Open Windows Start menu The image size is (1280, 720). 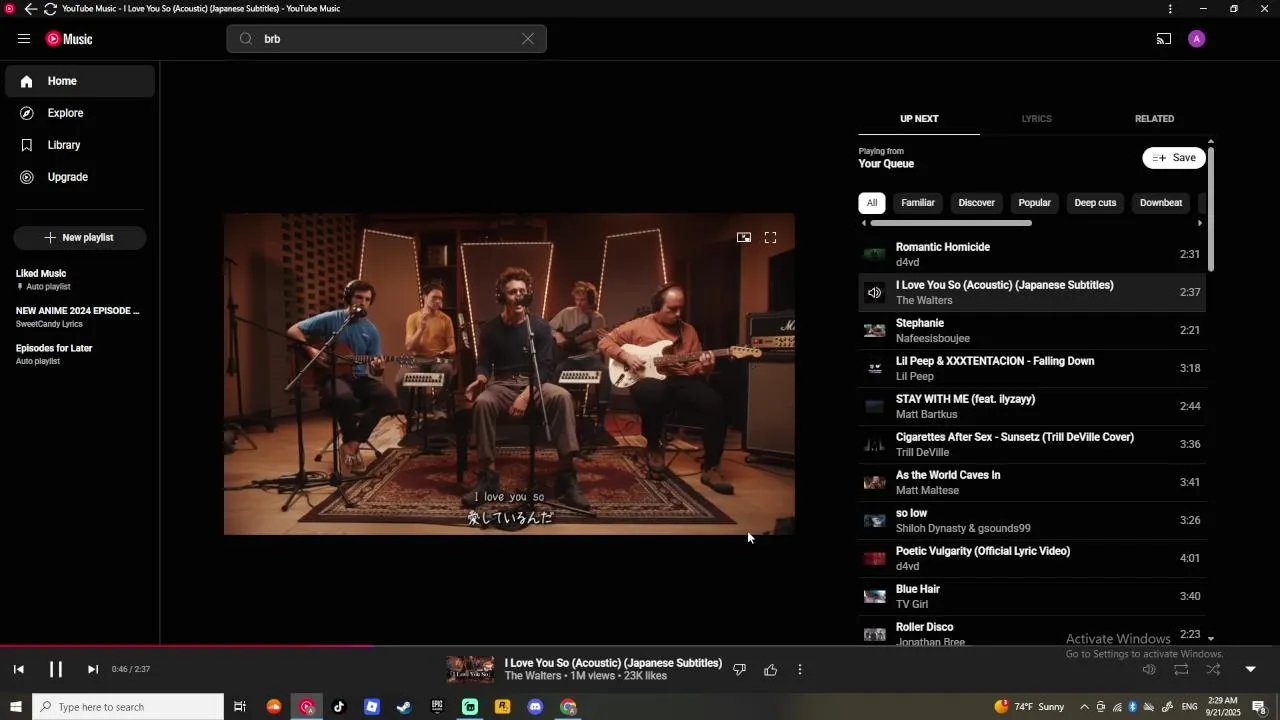tap(15, 707)
